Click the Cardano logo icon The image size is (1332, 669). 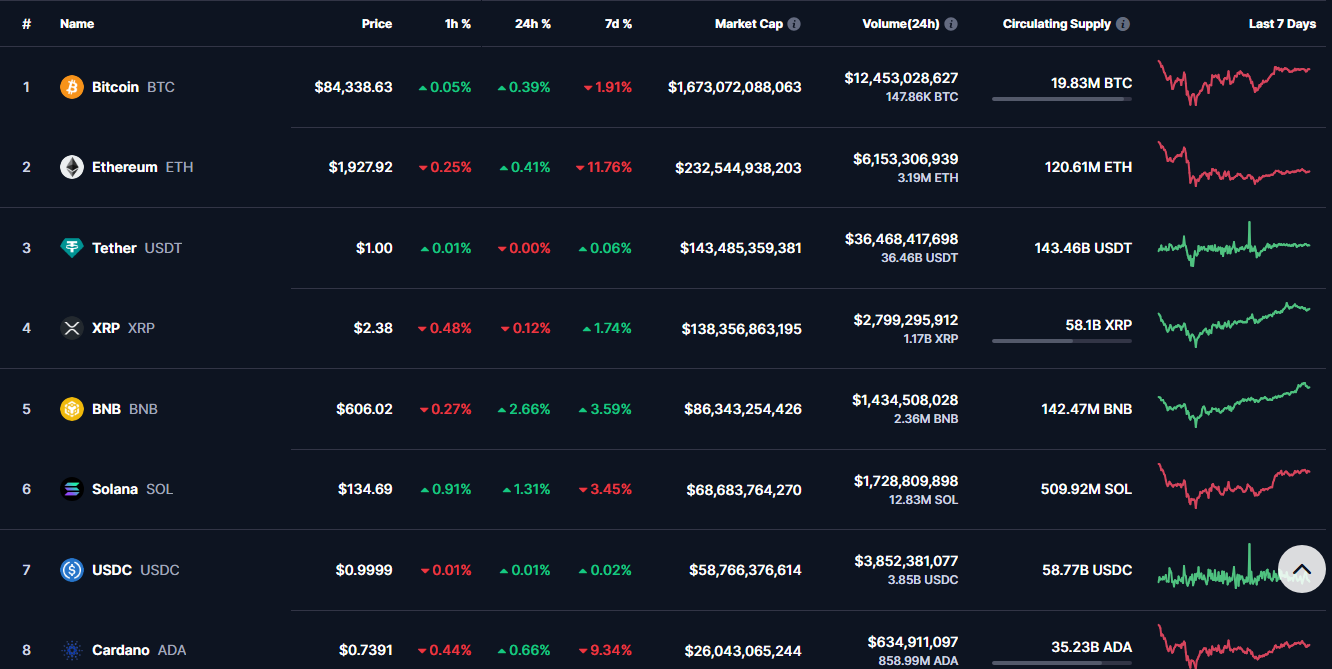pos(72,650)
